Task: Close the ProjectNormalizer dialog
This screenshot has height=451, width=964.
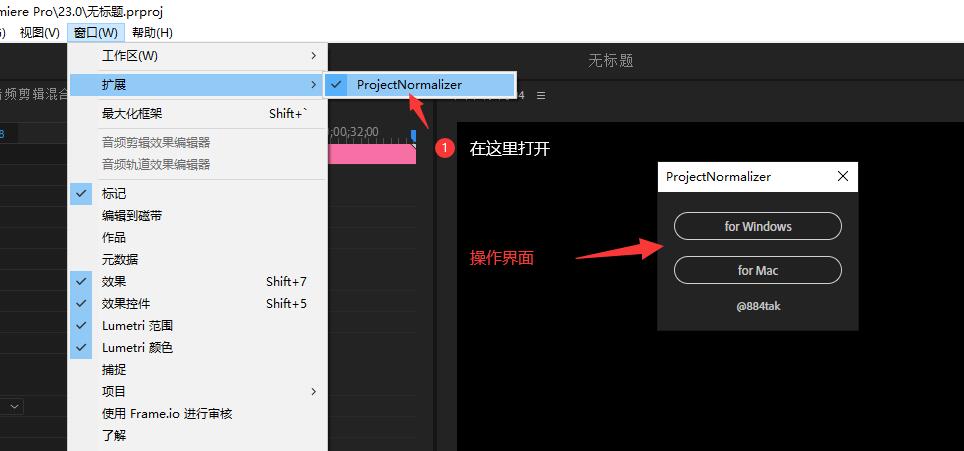Action: tap(843, 176)
